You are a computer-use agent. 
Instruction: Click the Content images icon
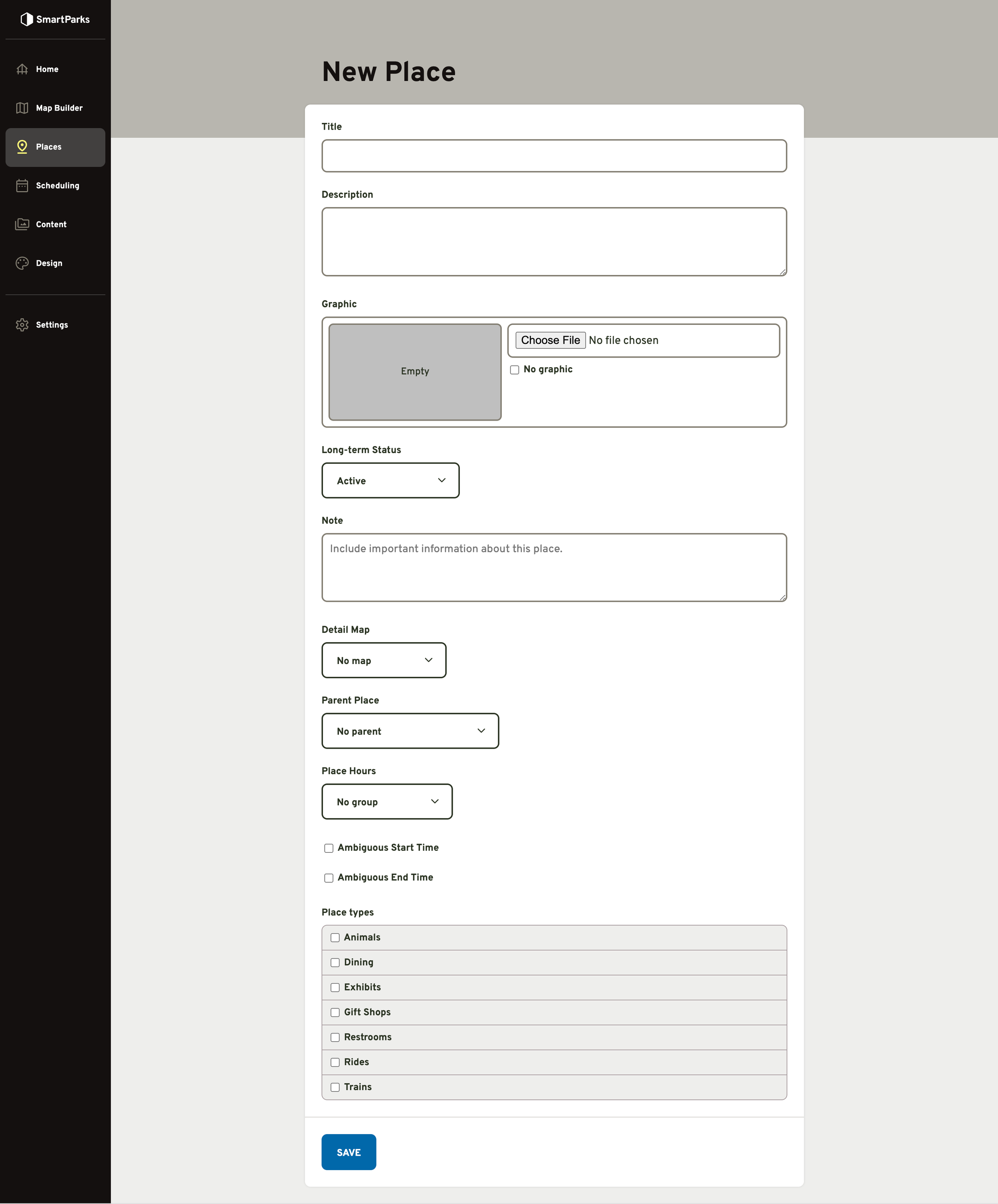[x=22, y=224]
